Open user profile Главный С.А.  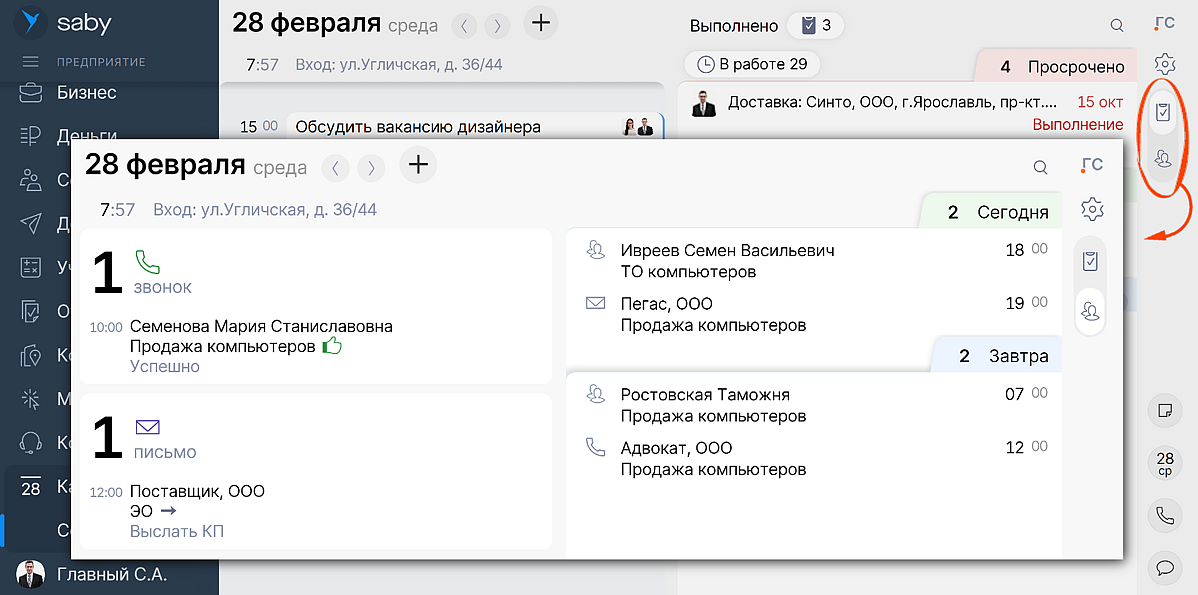click(111, 574)
